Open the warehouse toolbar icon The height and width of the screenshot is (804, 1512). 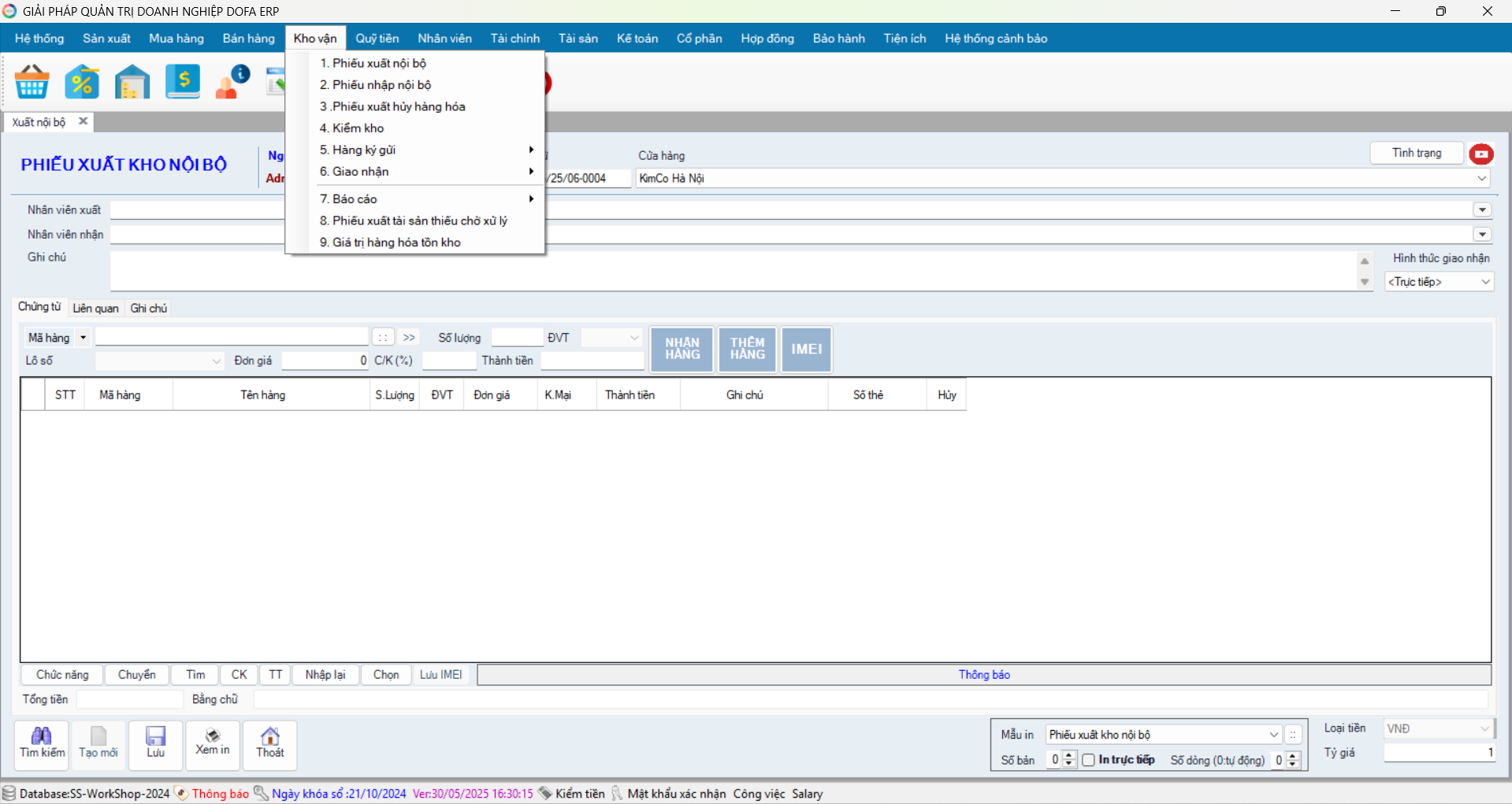(x=132, y=82)
